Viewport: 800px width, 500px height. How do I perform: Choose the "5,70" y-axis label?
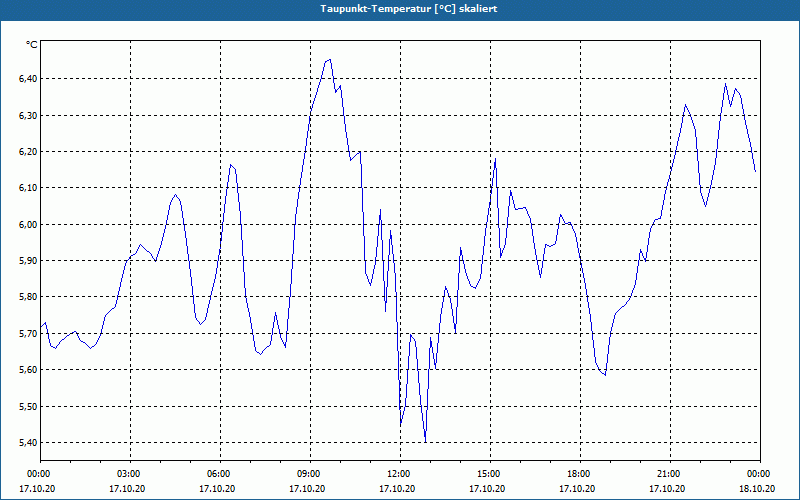(28, 334)
